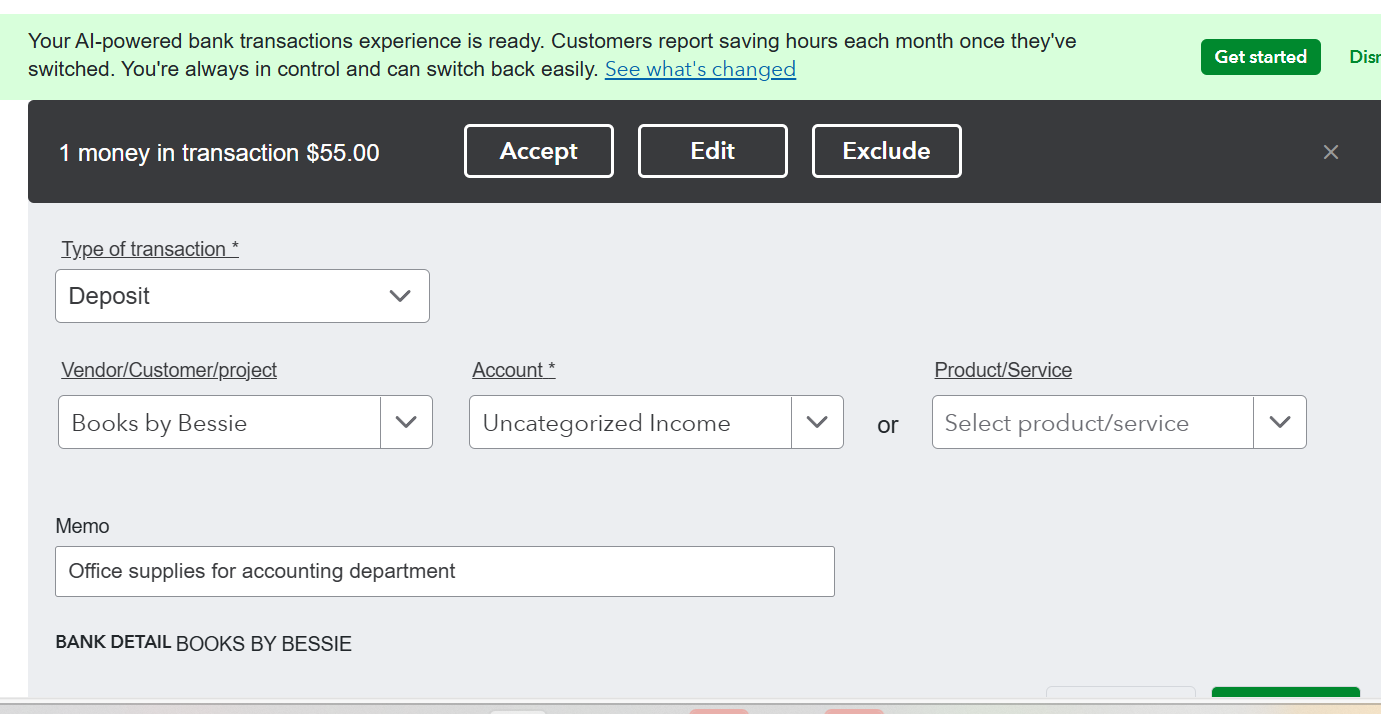Expand the Account dropdown arrow

pyautogui.click(x=817, y=422)
